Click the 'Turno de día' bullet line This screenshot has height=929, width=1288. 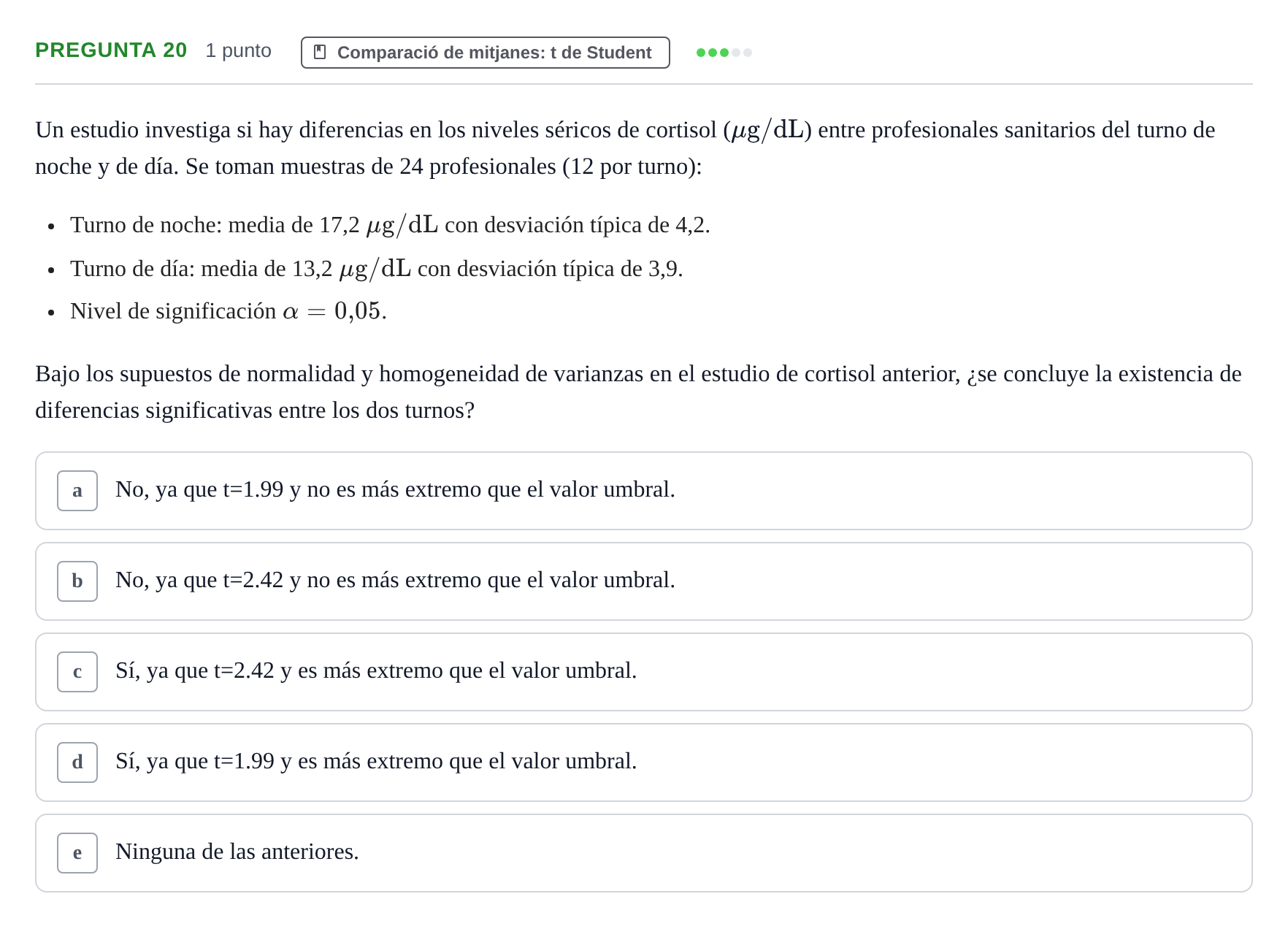coord(377,269)
